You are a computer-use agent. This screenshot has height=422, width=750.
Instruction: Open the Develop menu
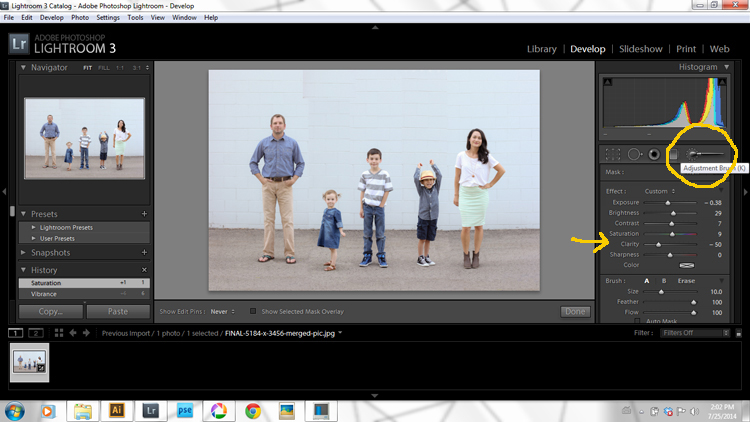pos(52,17)
